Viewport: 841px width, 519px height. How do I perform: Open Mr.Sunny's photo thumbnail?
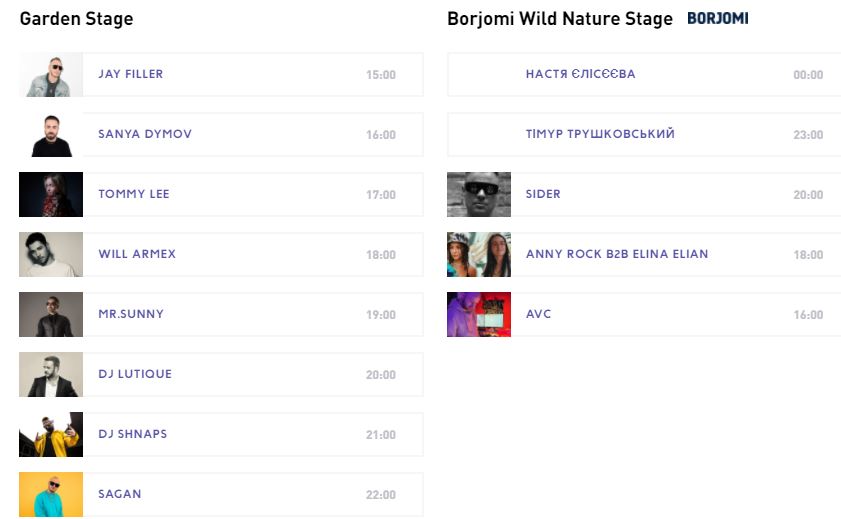51,315
